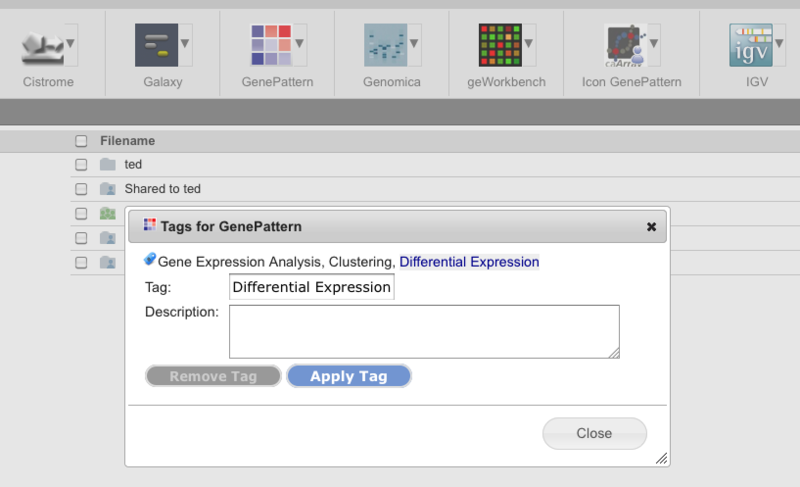Launch the IGV tool icon
This screenshot has width=800, height=487.
(x=751, y=45)
